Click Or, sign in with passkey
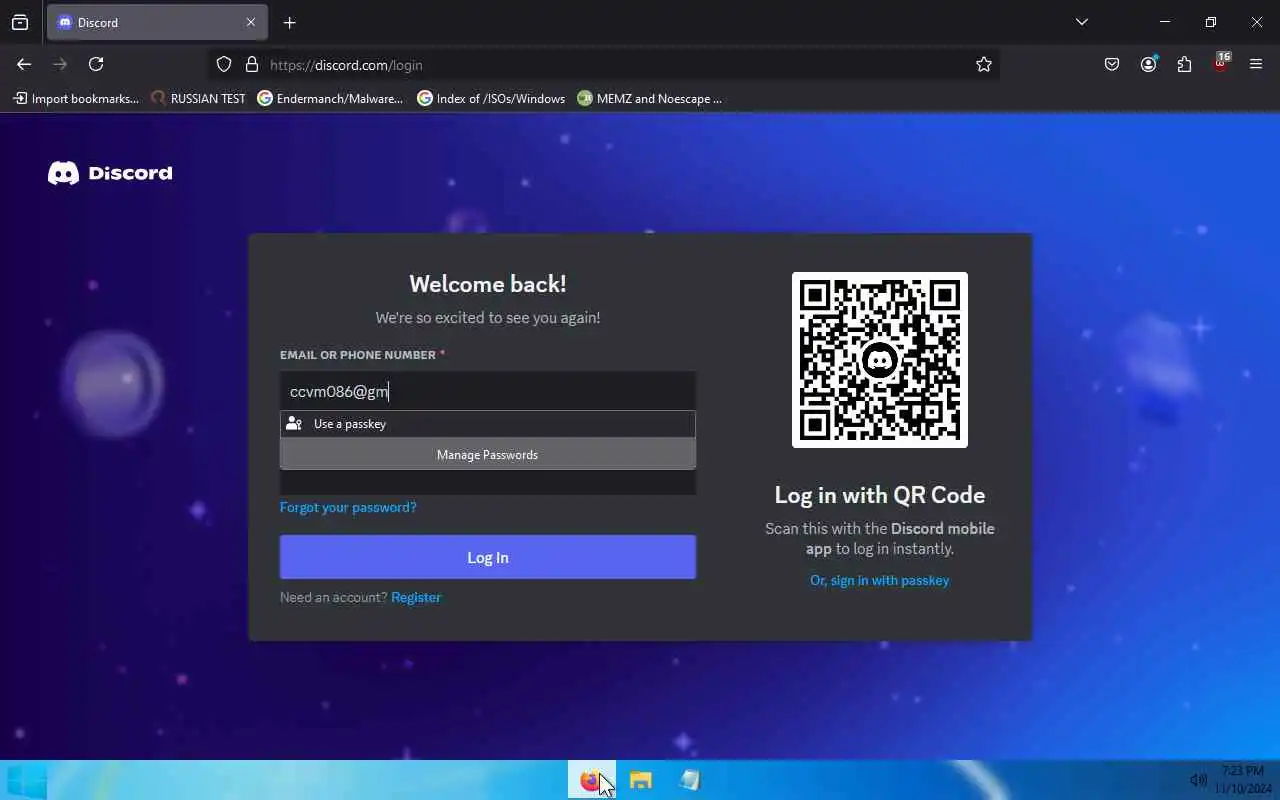 (x=880, y=580)
